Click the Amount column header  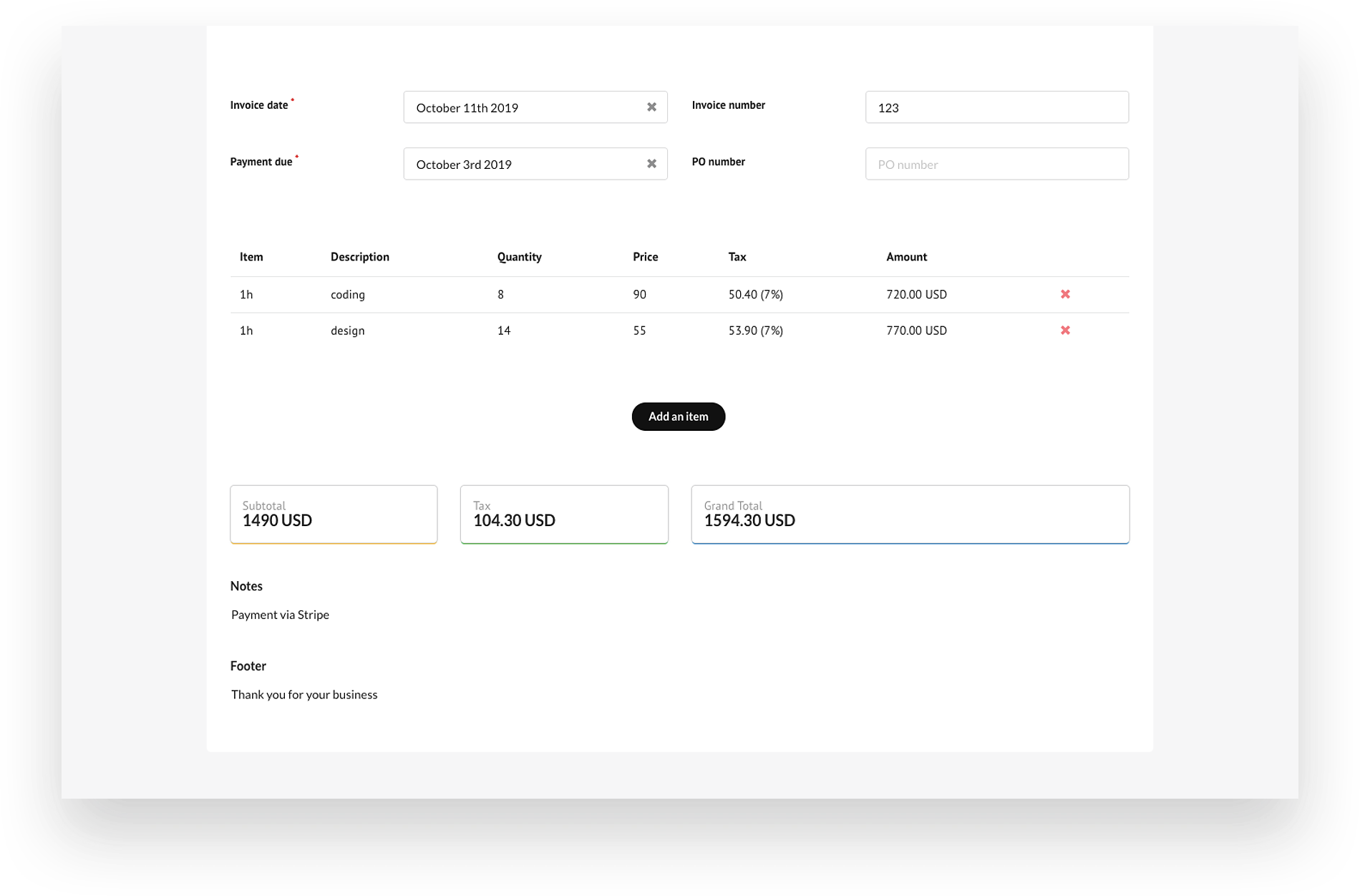click(x=906, y=256)
